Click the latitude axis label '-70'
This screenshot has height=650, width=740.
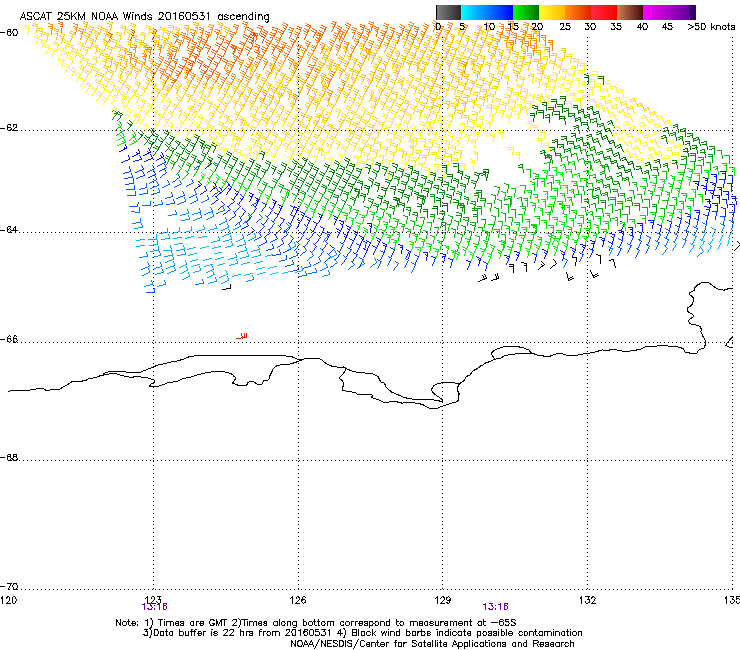pyautogui.click(x=9, y=586)
